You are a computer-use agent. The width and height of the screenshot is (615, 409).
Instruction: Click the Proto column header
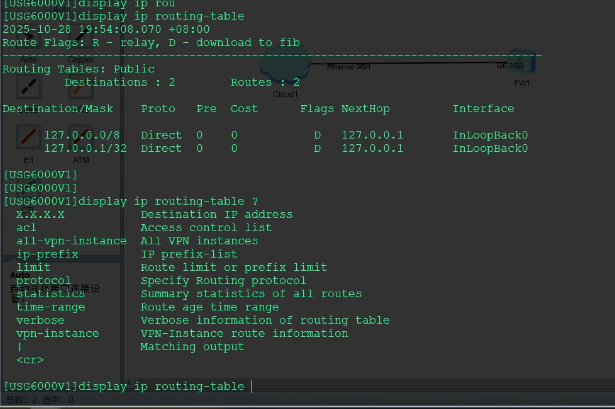158,109
